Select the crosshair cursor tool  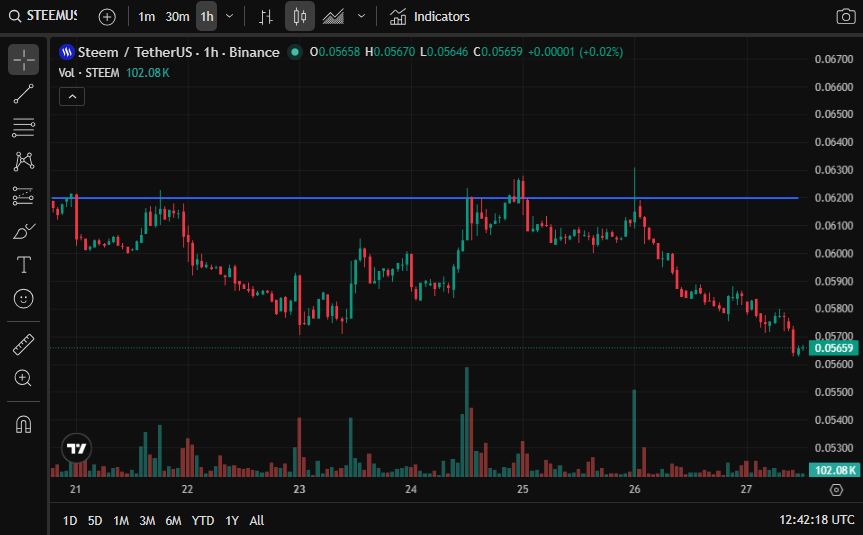24,59
